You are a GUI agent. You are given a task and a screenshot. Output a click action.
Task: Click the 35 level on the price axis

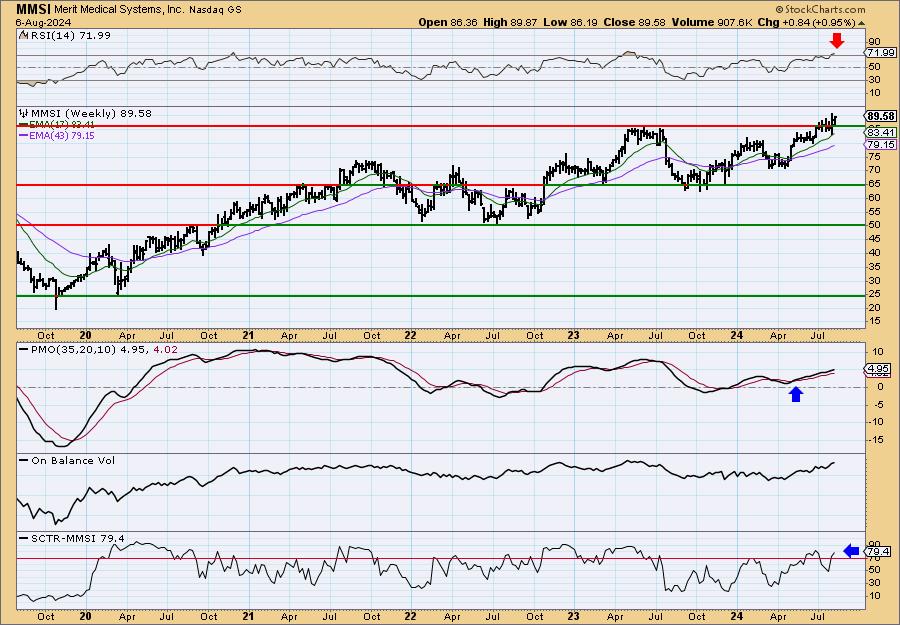tap(872, 266)
